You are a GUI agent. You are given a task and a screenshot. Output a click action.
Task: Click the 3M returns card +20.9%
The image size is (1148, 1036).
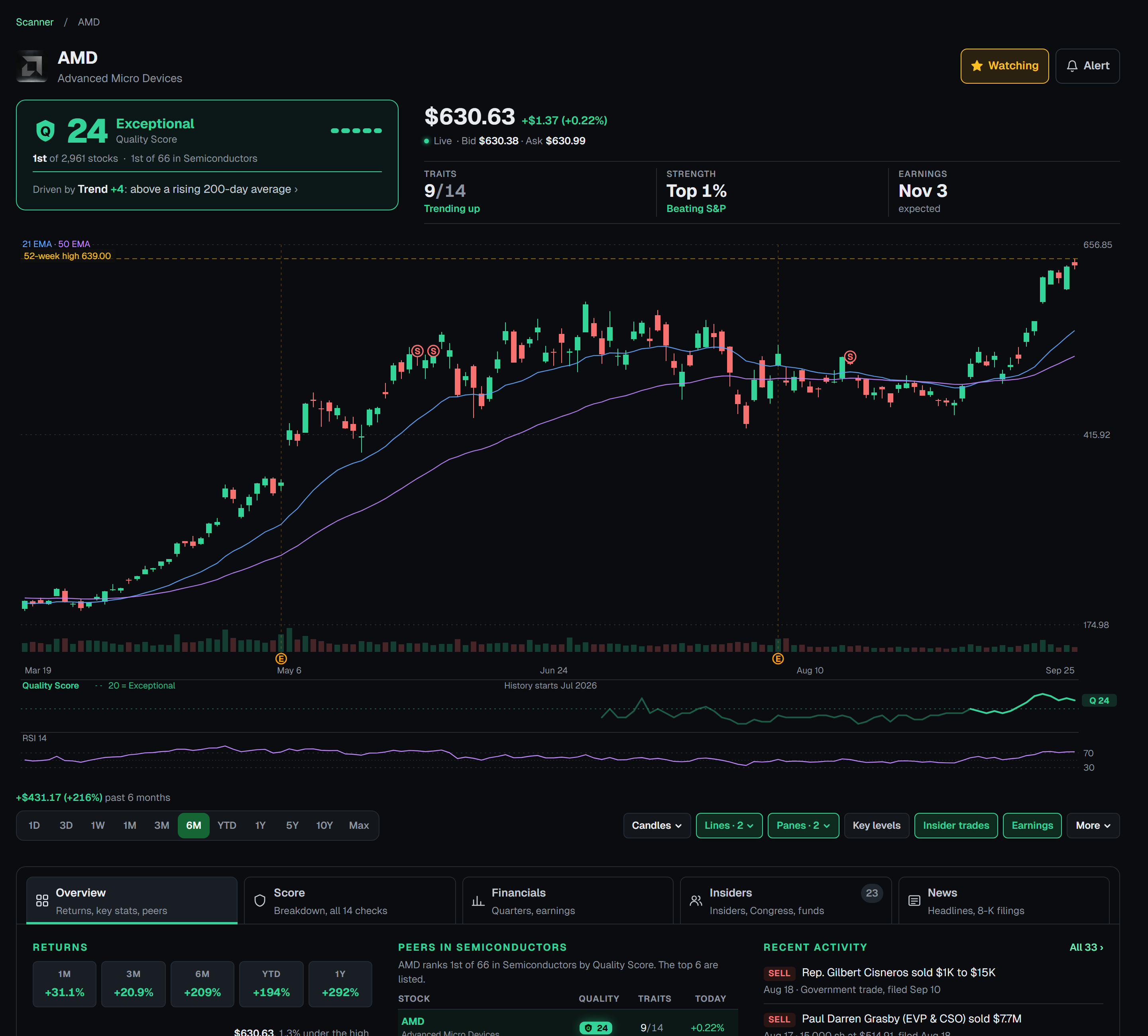[x=133, y=984]
